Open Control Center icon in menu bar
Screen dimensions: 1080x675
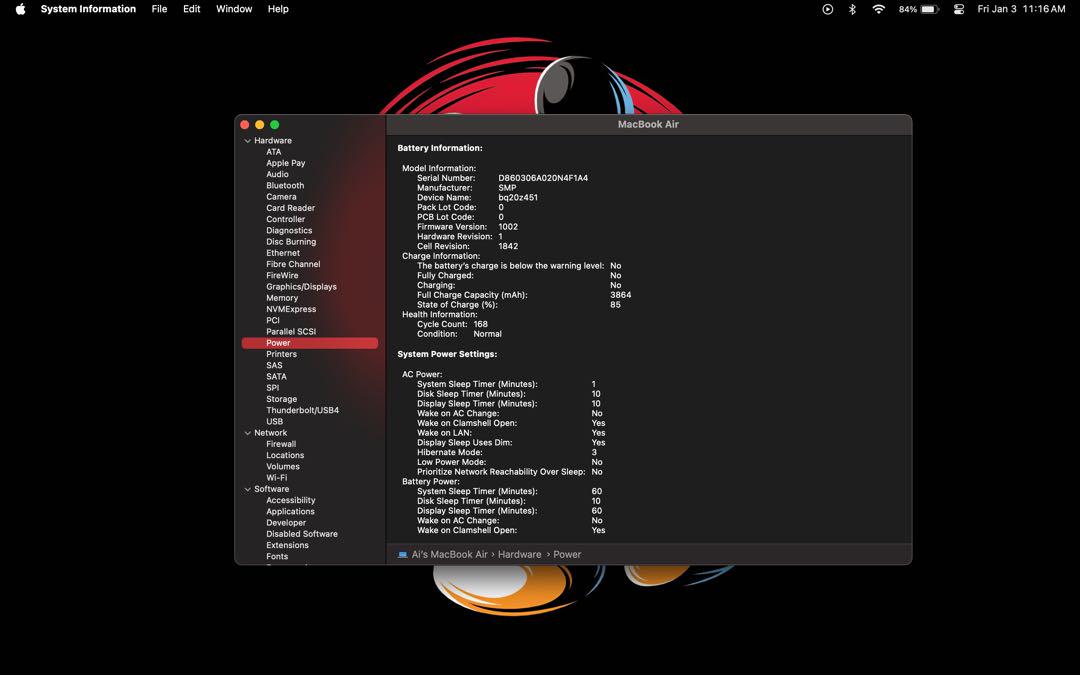click(x=959, y=9)
